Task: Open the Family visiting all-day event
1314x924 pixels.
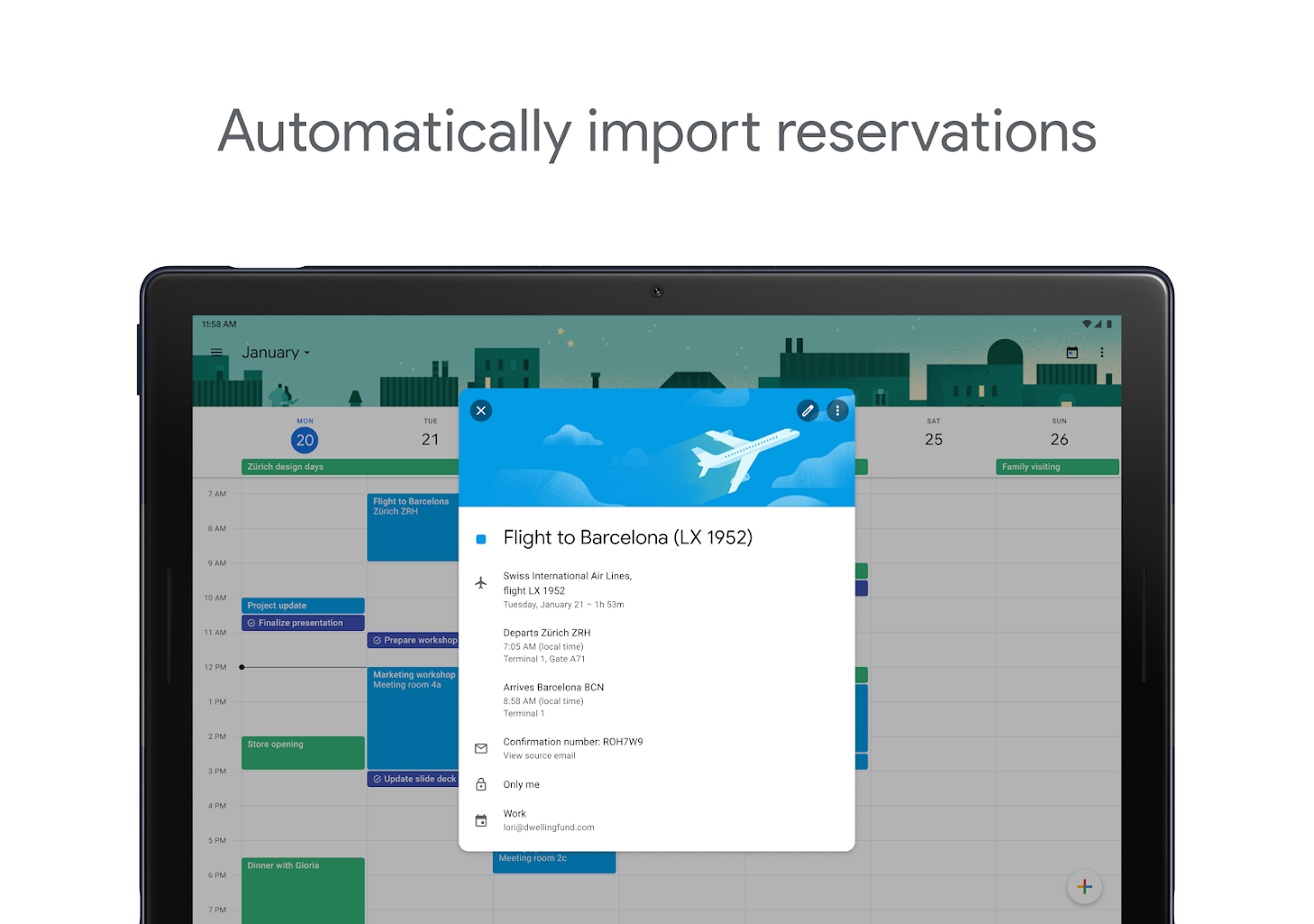Action: (x=1058, y=467)
